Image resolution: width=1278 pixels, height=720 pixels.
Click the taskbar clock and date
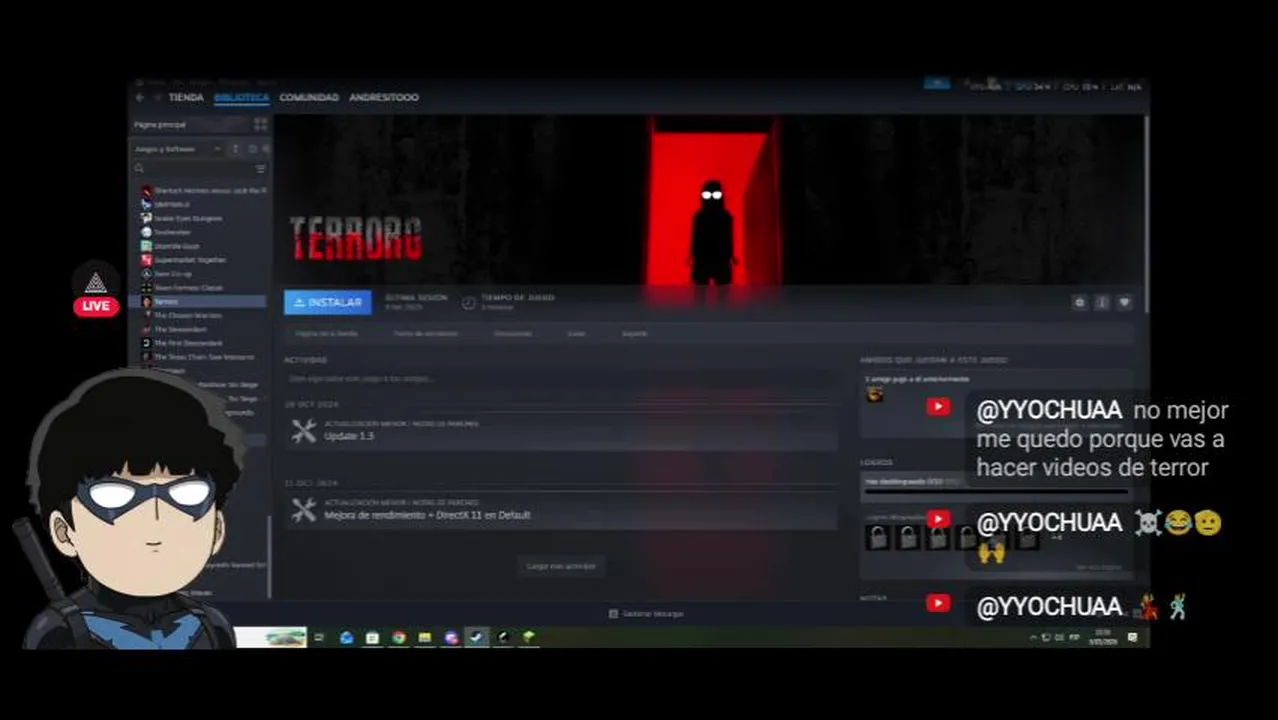pyautogui.click(x=1102, y=637)
